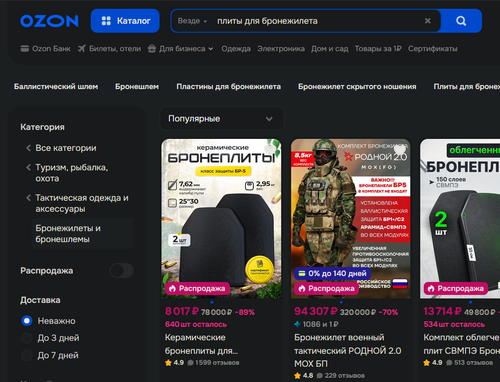500x382 pixels.
Task: Open РОДНОЙ 2.0 бронежилет product image
Action: (x=351, y=218)
